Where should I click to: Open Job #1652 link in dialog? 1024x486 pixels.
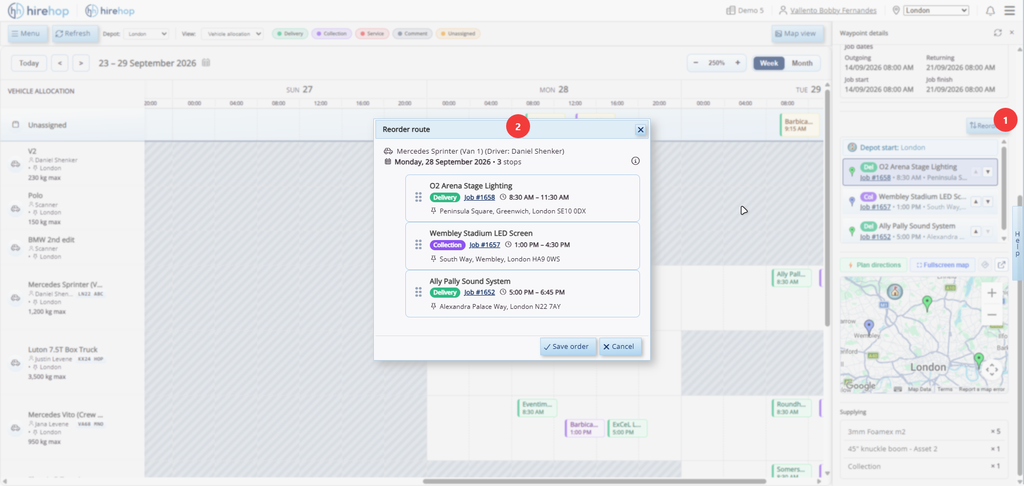coord(479,292)
